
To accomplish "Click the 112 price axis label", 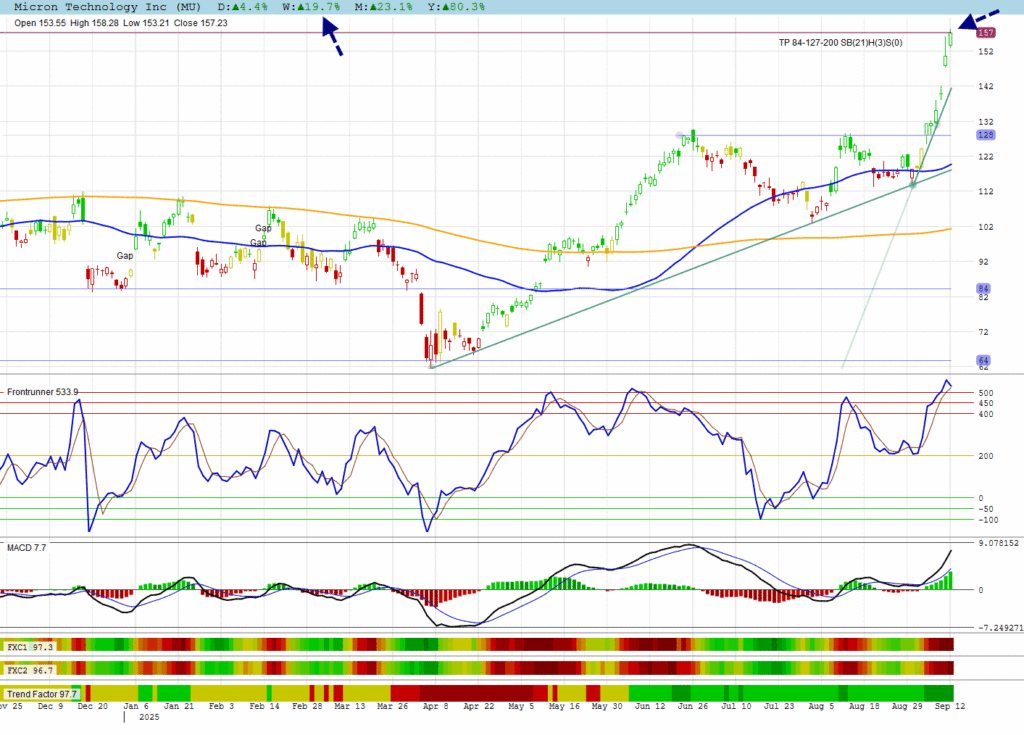I will point(985,191).
